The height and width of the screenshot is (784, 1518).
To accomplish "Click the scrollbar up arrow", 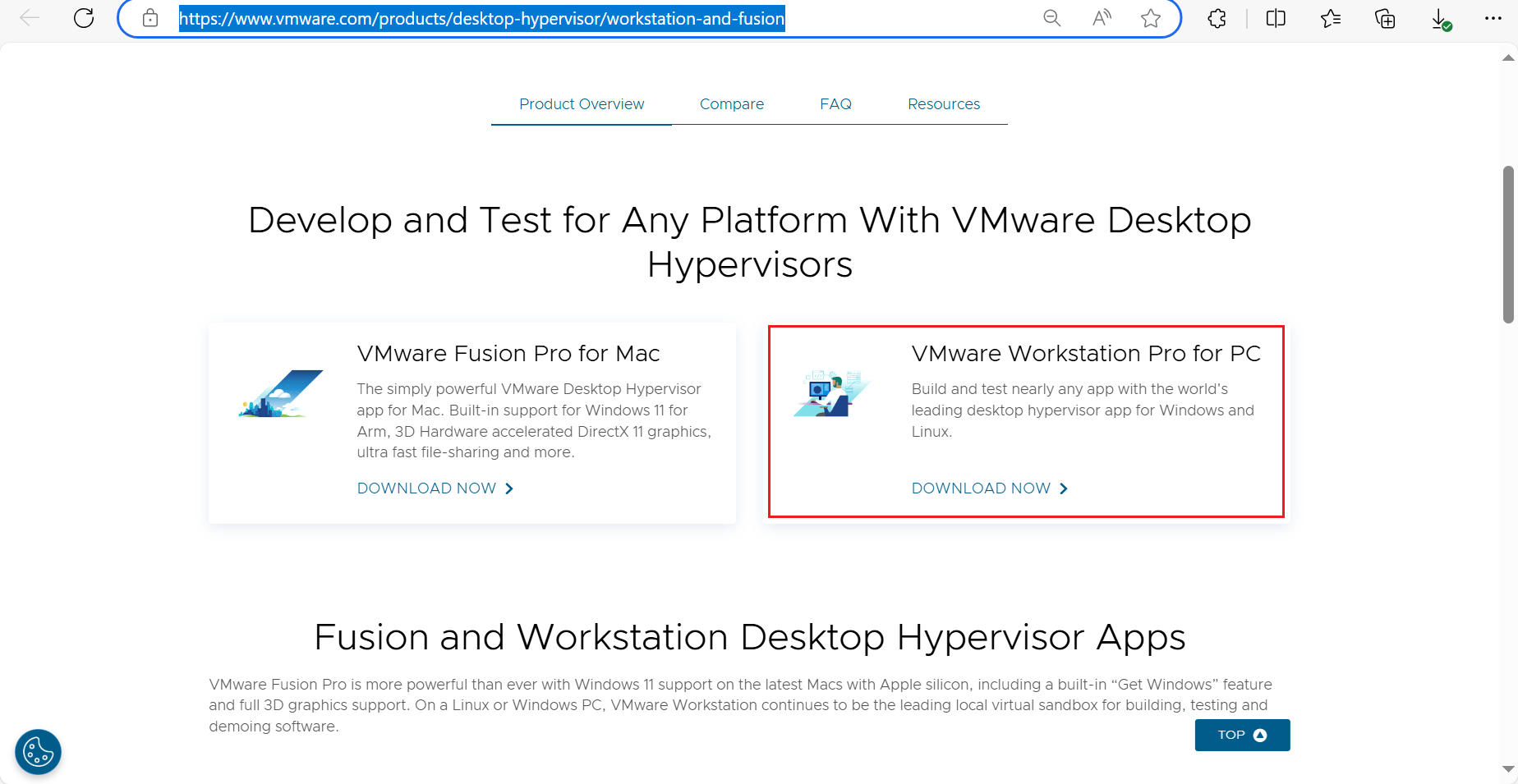I will tap(1508, 57).
